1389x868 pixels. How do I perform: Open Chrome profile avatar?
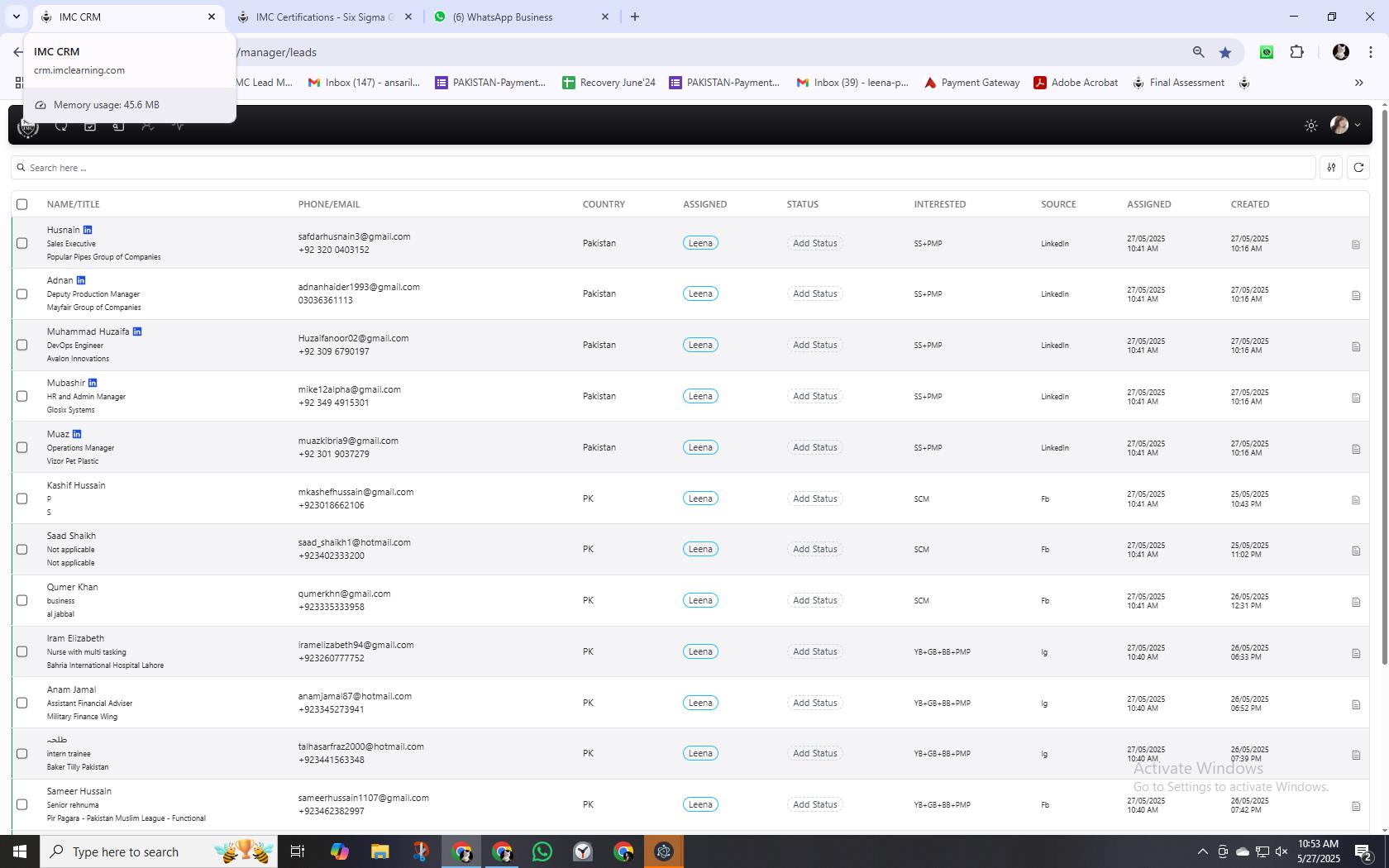1340,52
